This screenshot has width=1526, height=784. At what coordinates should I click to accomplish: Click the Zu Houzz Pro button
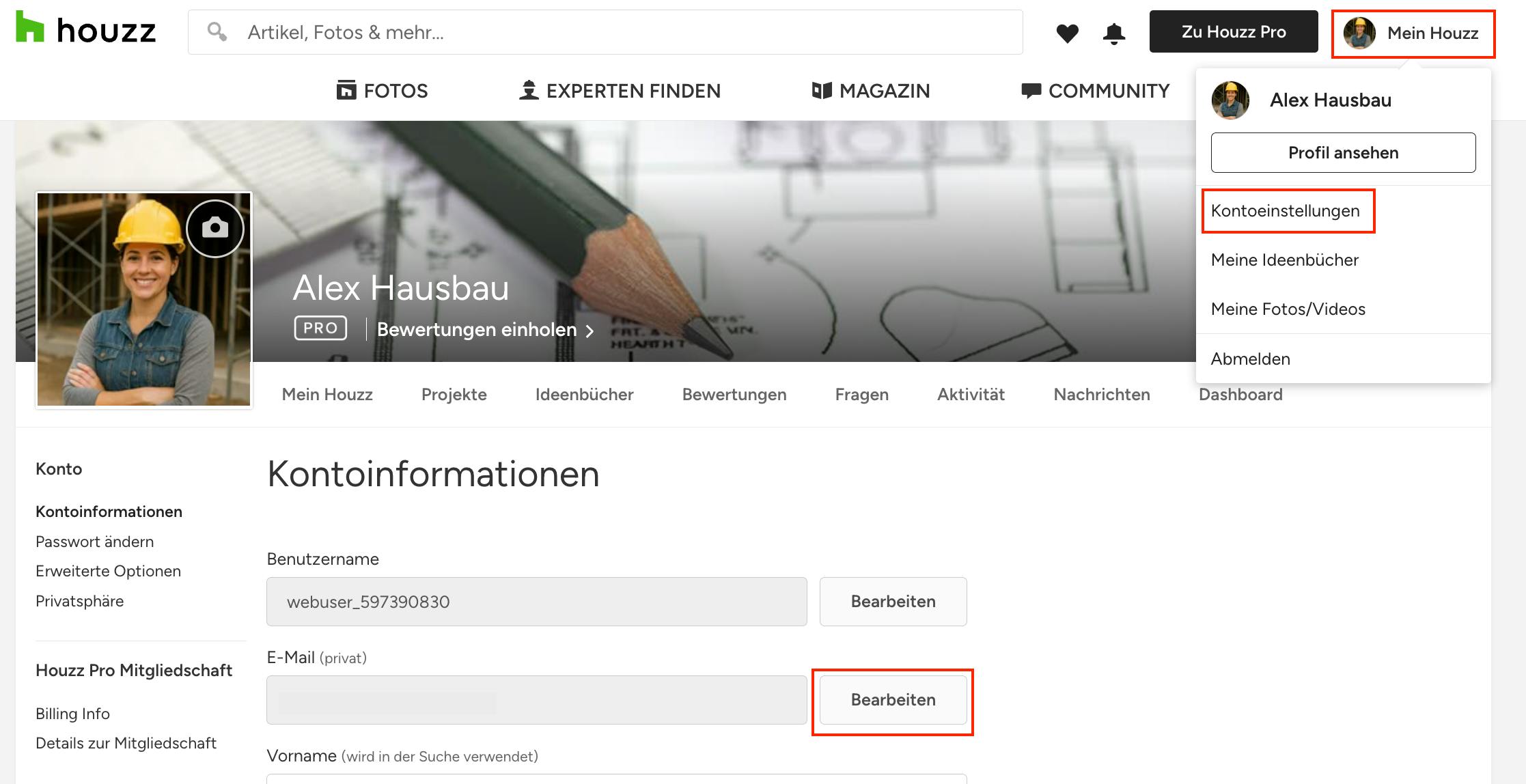(1234, 31)
